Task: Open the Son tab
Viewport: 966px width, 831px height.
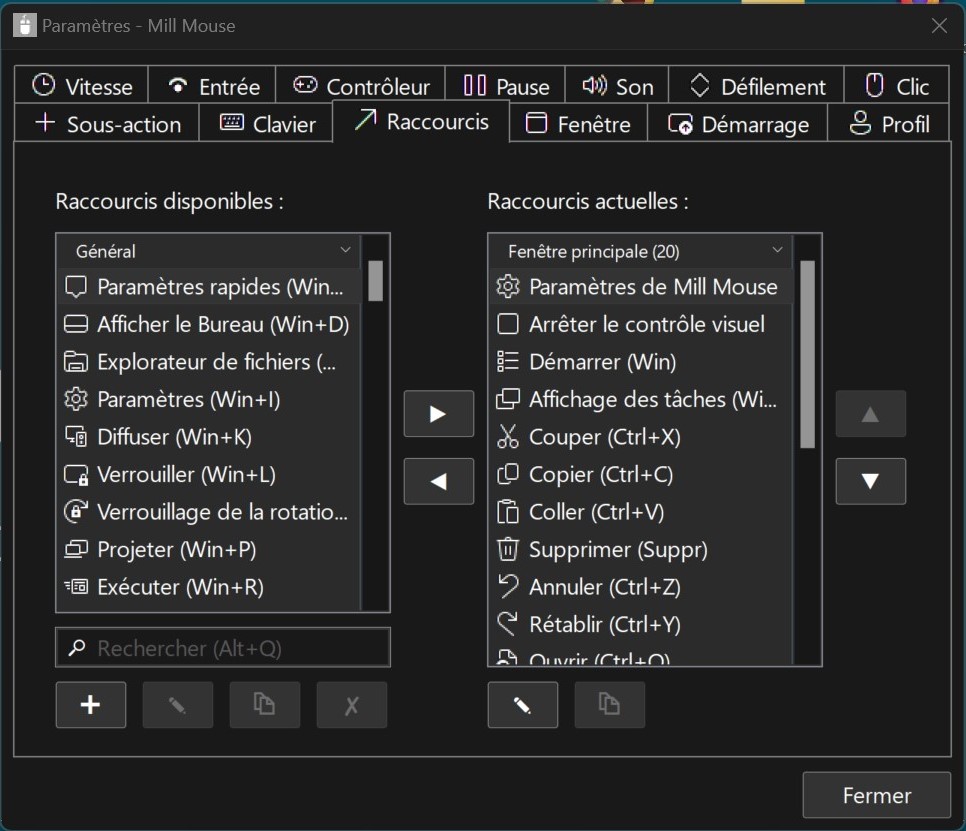Action: (617, 85)
